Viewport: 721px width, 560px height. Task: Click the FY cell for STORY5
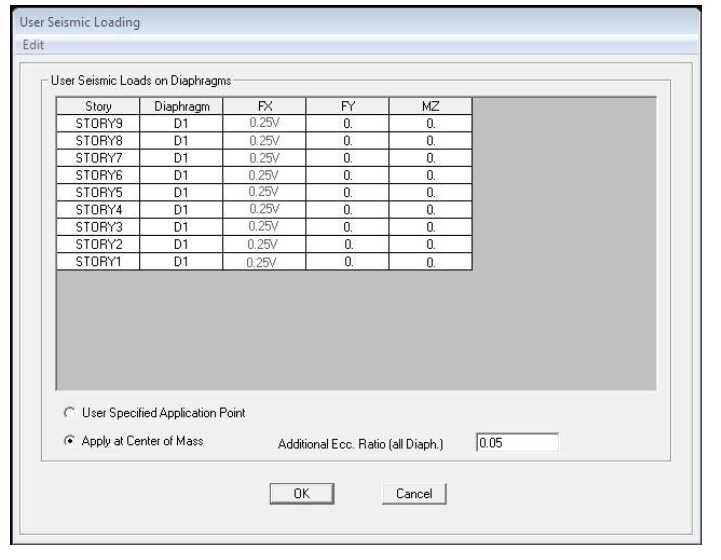click(348, 192)
